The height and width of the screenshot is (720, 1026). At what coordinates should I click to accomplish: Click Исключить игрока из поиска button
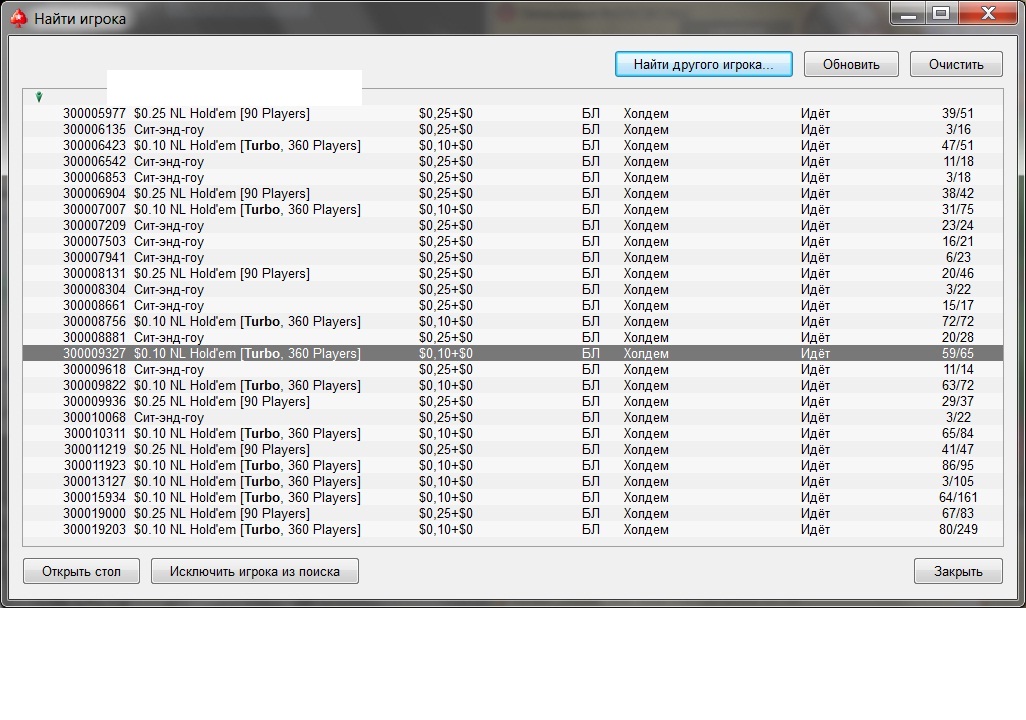click(x=254, y=572)
